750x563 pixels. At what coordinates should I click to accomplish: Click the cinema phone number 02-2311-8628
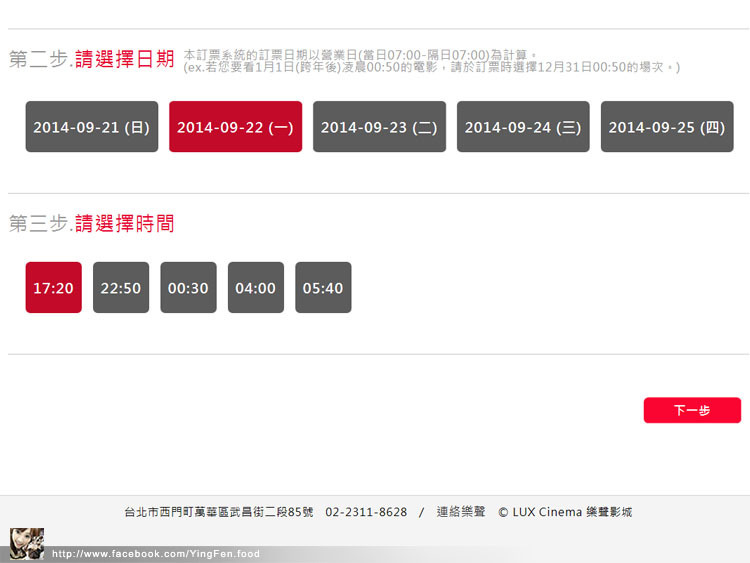366,512
